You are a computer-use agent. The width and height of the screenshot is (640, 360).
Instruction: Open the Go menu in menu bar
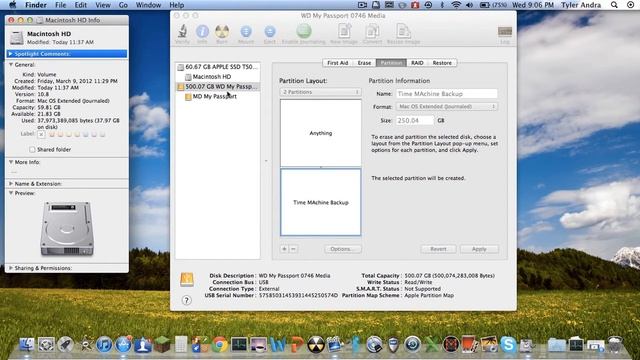tap(123, 5)
